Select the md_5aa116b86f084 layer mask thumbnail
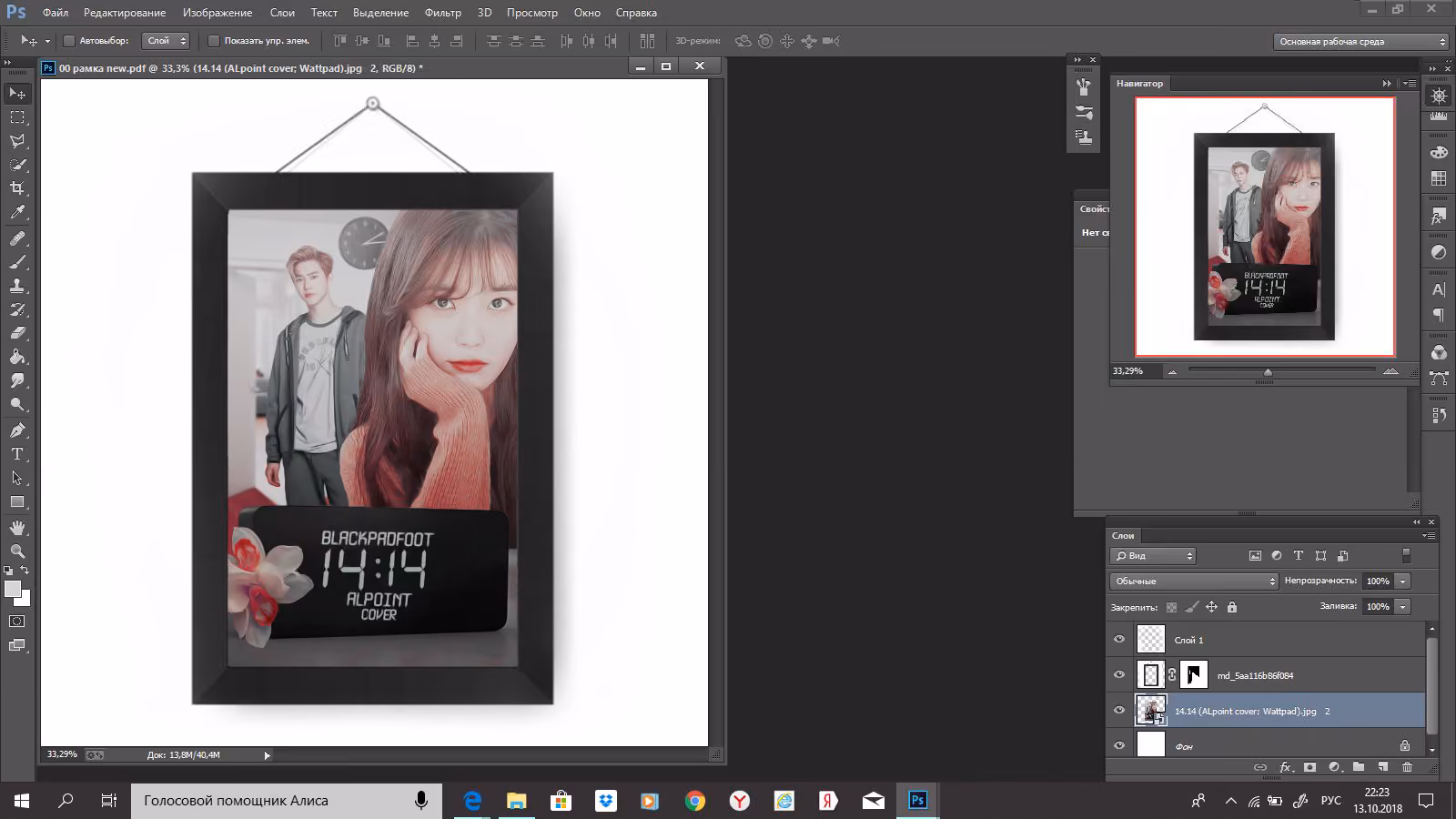The height and width of the screenshot is (819, 1456). pos(1194,674)
